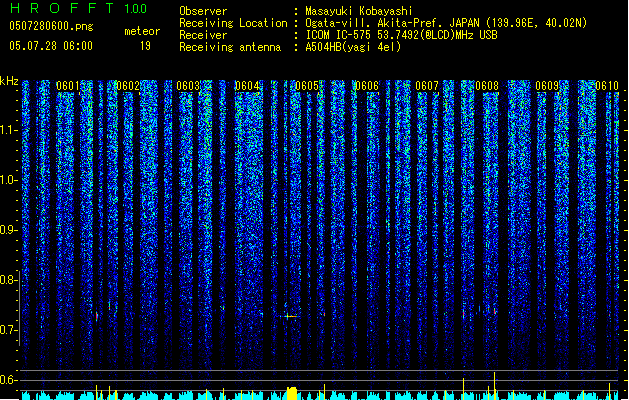Click date stamp 05.07.28 06:00

click(51, 46)
